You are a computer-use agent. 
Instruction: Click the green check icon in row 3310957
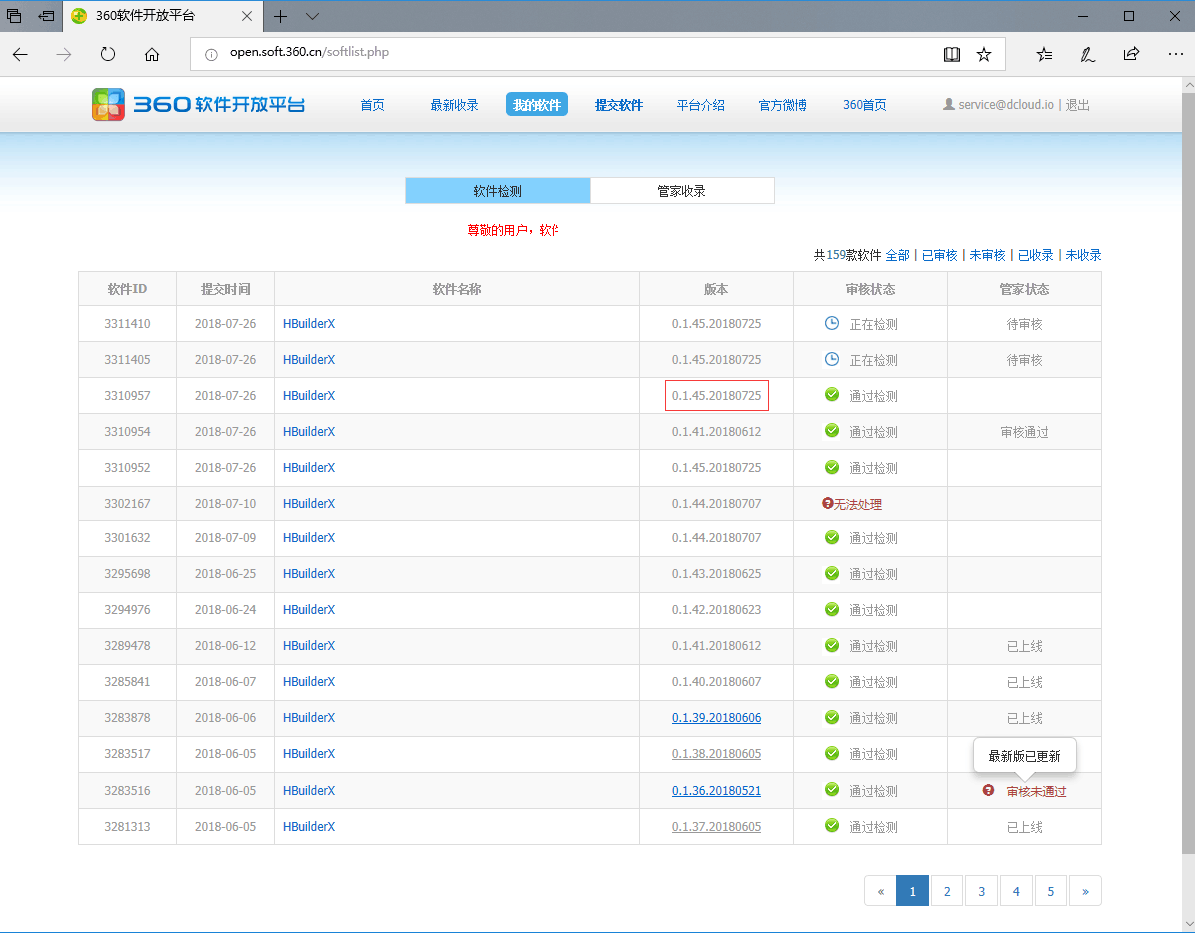[831, 395]
